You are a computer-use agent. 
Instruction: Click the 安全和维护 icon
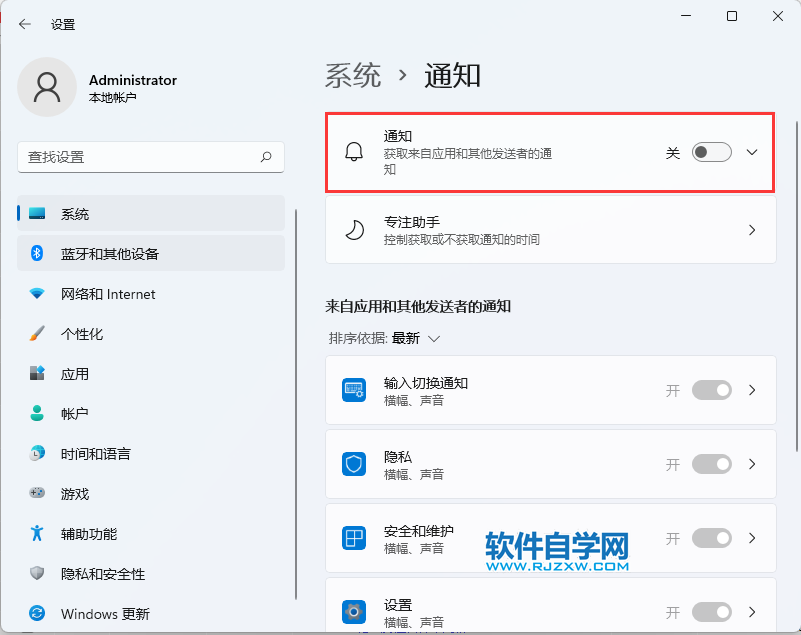click(x=355, y=538)
